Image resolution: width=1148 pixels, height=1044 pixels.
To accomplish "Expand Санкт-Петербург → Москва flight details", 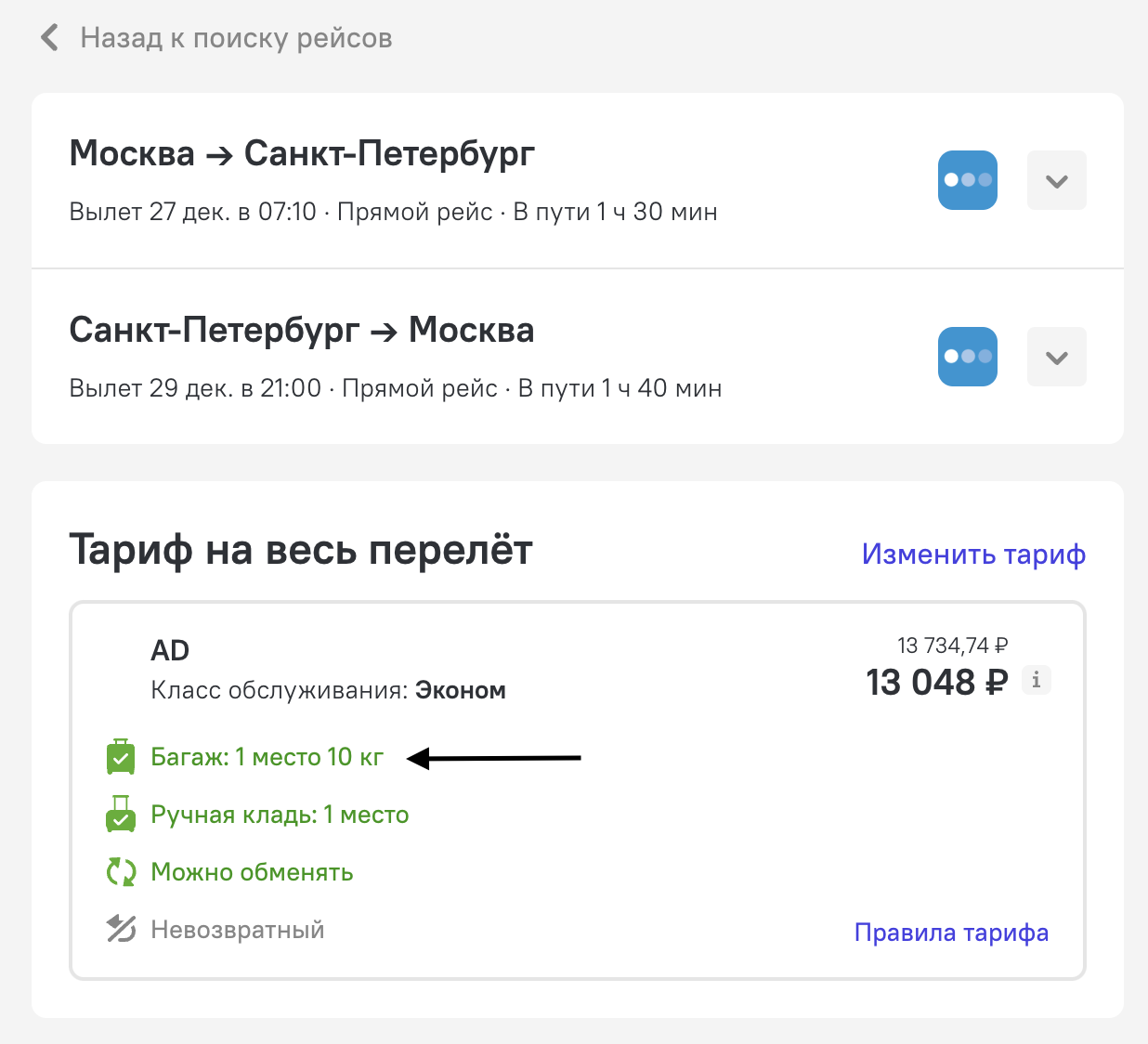I will point(1056,357).
